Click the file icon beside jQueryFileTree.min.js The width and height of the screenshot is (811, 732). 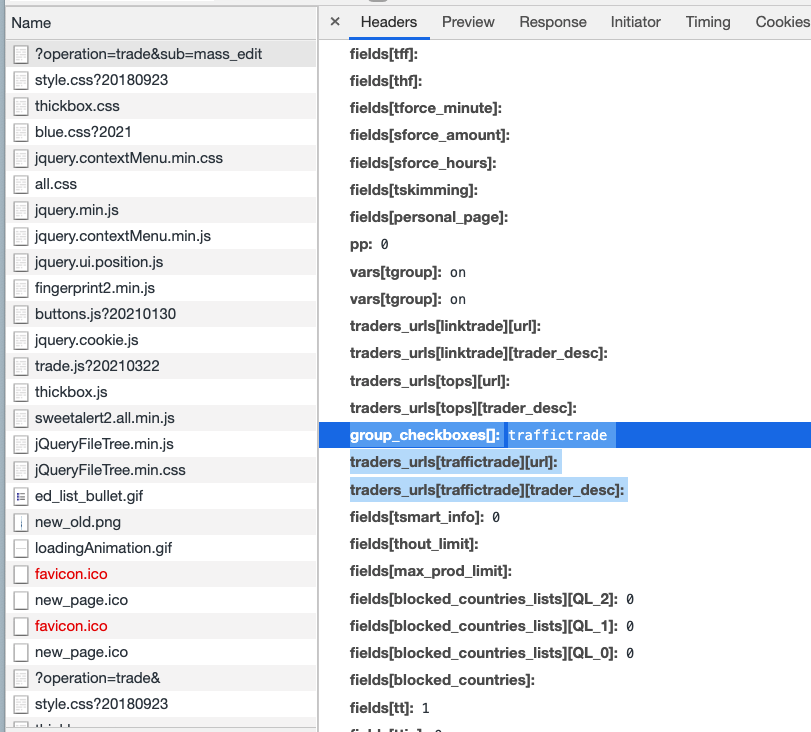pos(21,444)
